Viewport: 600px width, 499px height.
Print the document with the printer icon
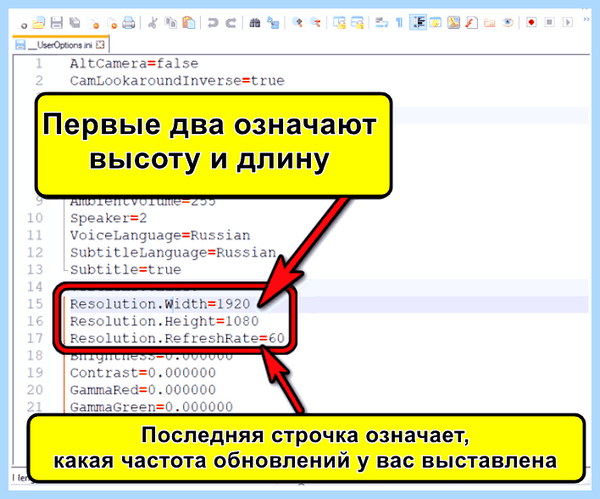129,23
